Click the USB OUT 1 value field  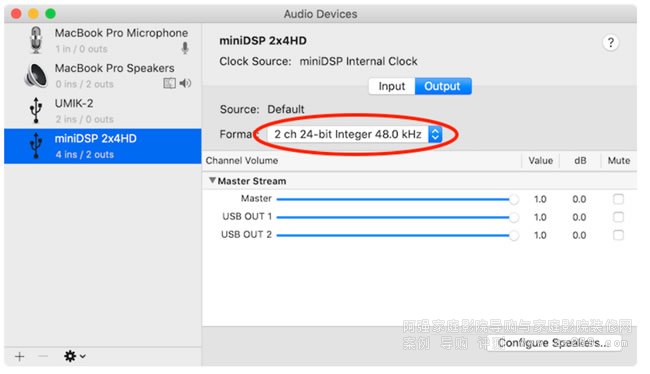[x=540, y=217]
